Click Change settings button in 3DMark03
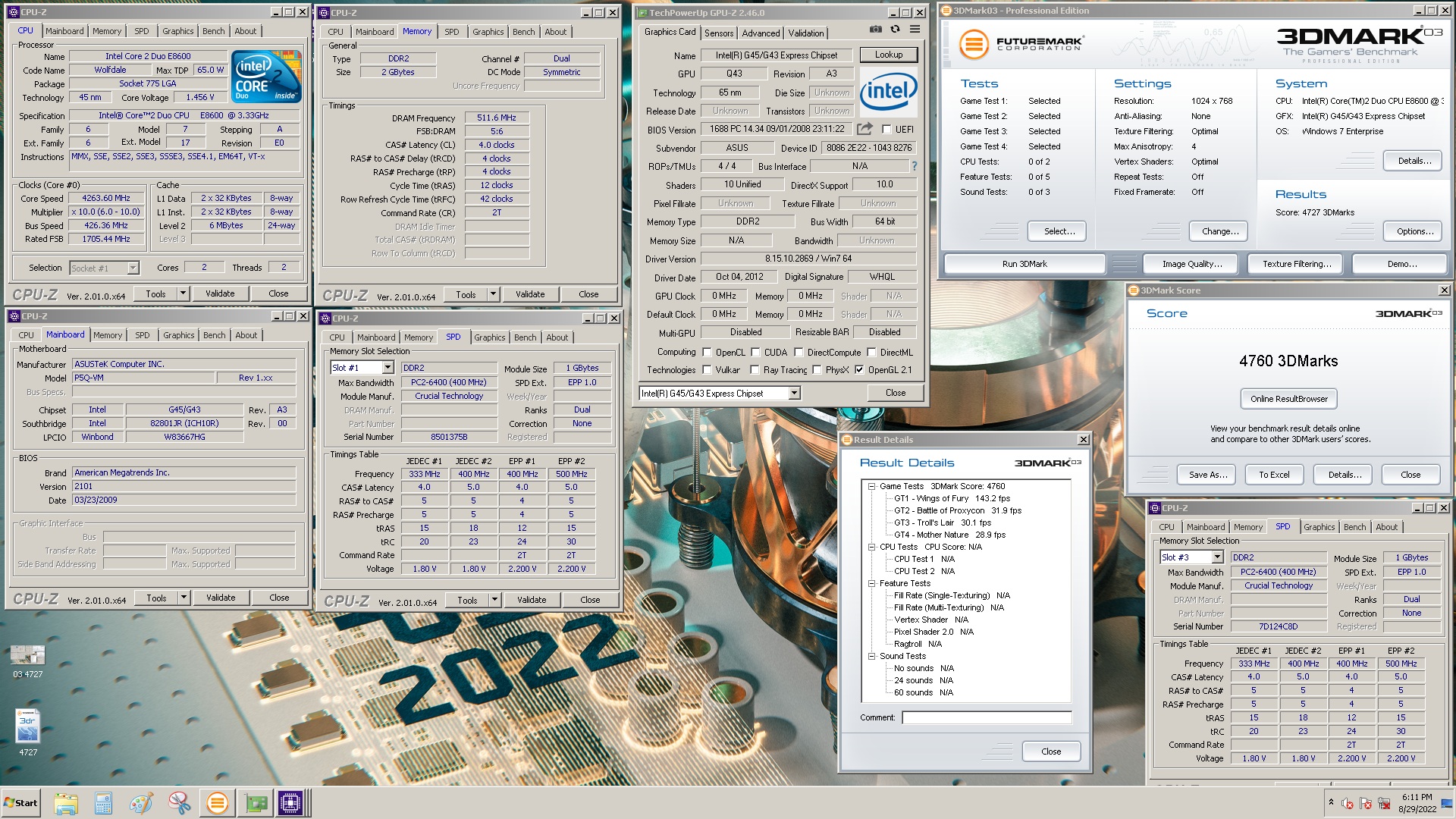This screenshot has height=819, width=1456. pos(1220,231)
